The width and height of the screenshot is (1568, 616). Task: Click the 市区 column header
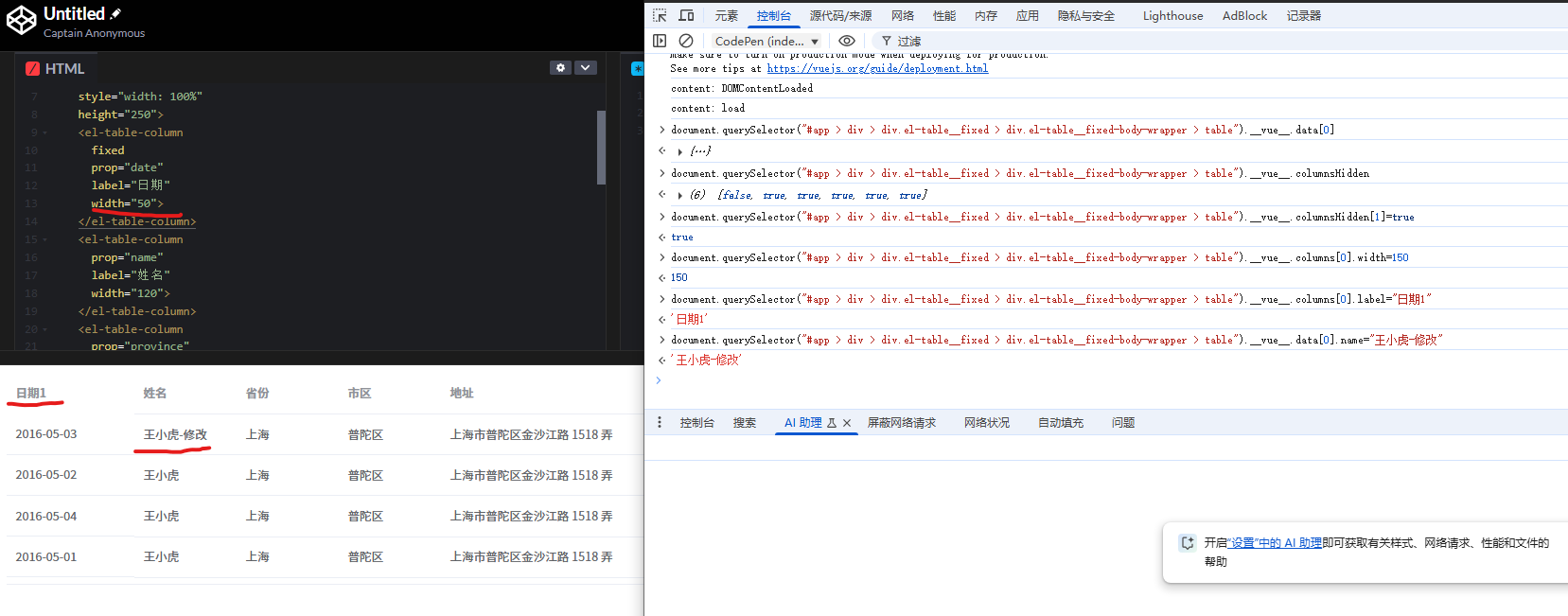click(x=360, y=393)
